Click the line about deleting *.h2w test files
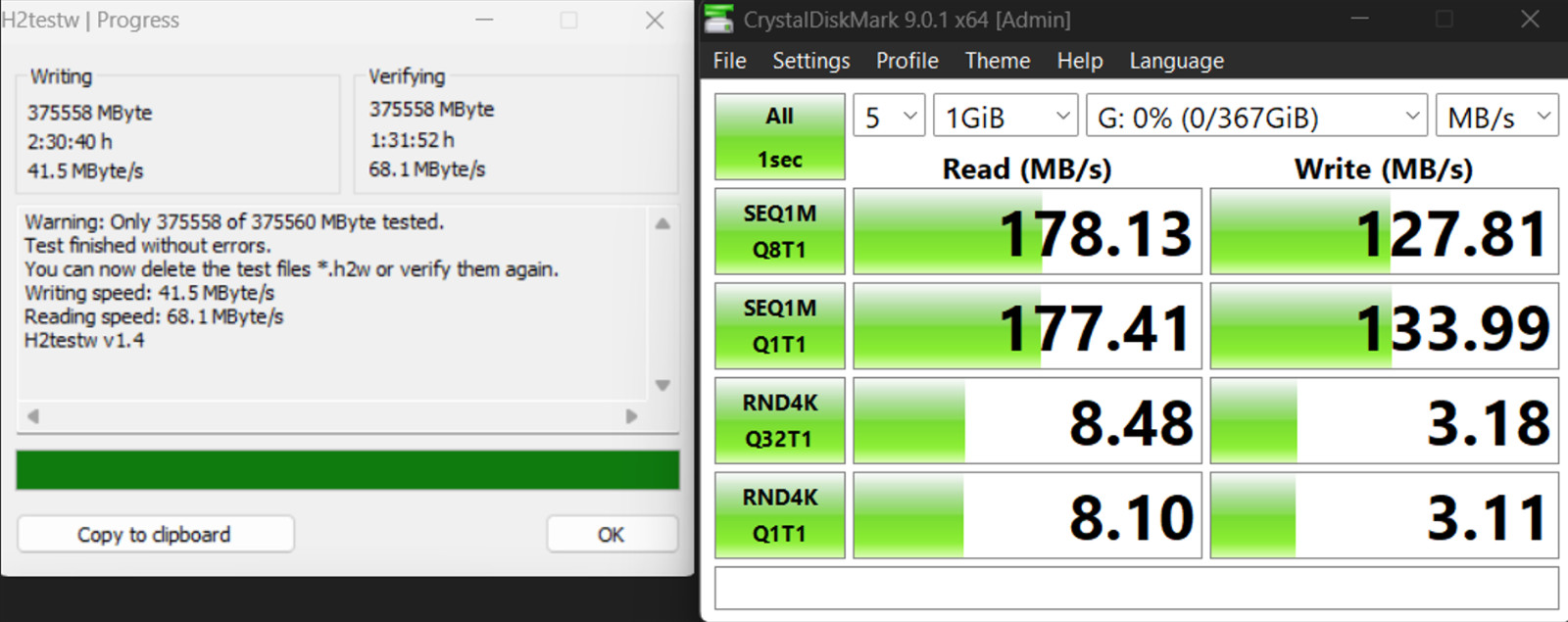Screen dimensions: 1568x622 pos(291,268)
